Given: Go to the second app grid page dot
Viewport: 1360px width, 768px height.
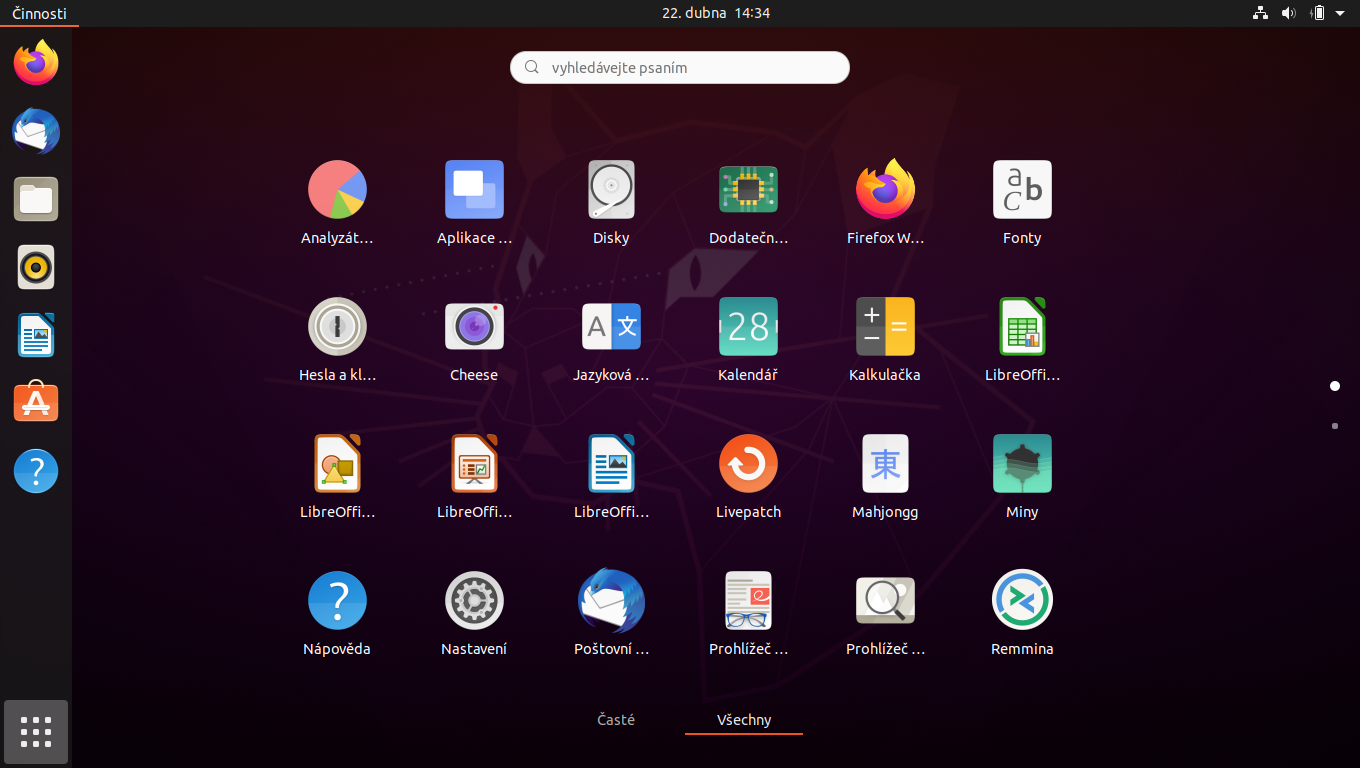Looking at the screenshot, I should click(1335, 426).
